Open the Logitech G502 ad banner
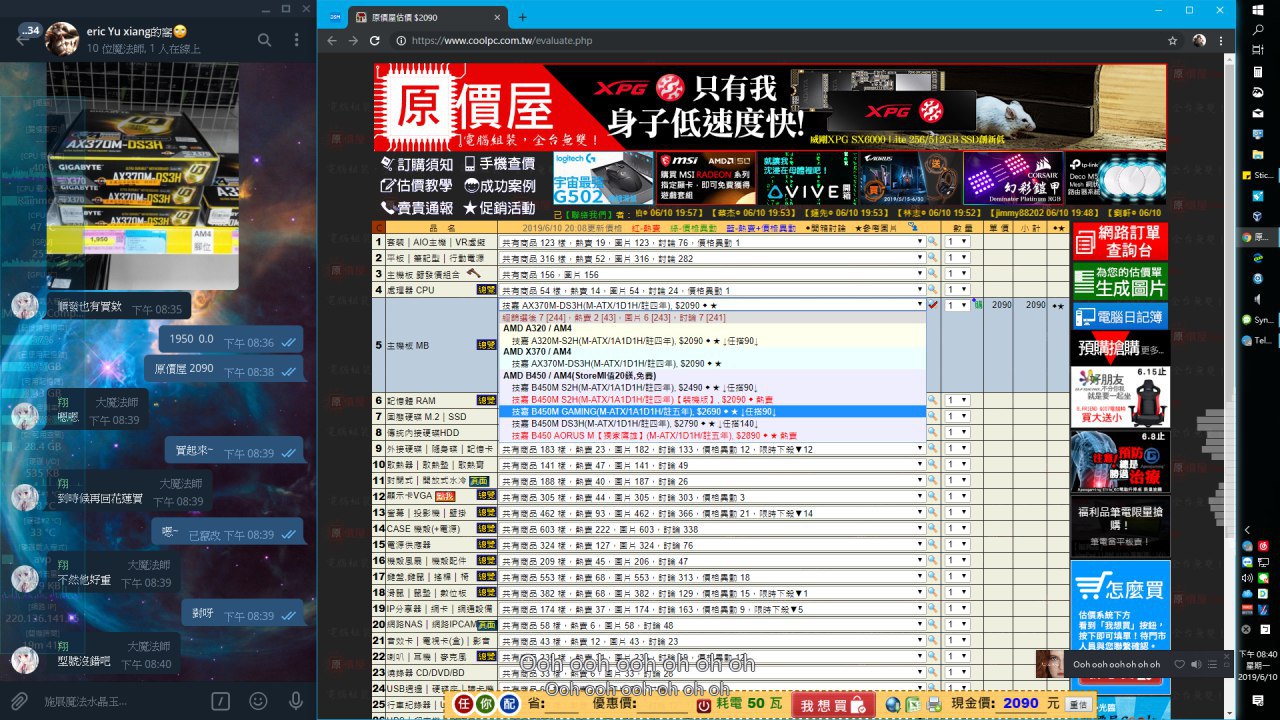Image resolution: width=1280 pixels, height=720 pixels. click(603, 178)
